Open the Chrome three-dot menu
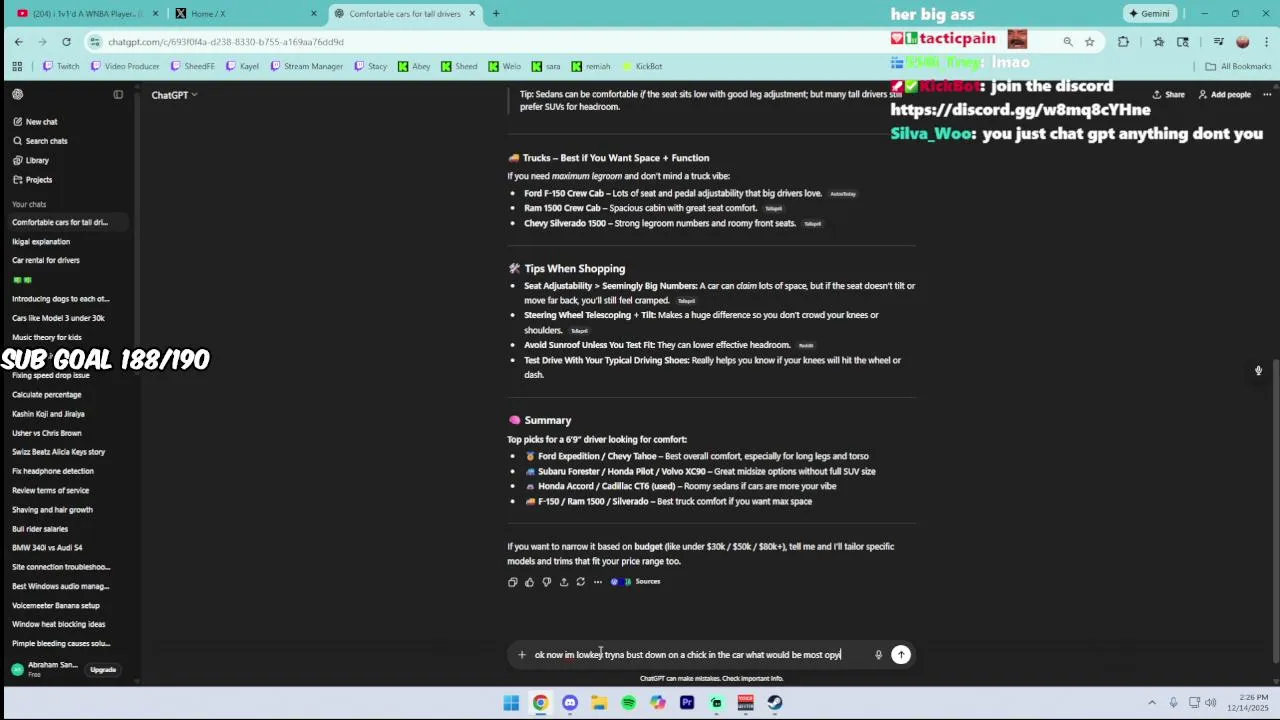This screenshot has width=1280, height=720. (x=1265, y=42)
